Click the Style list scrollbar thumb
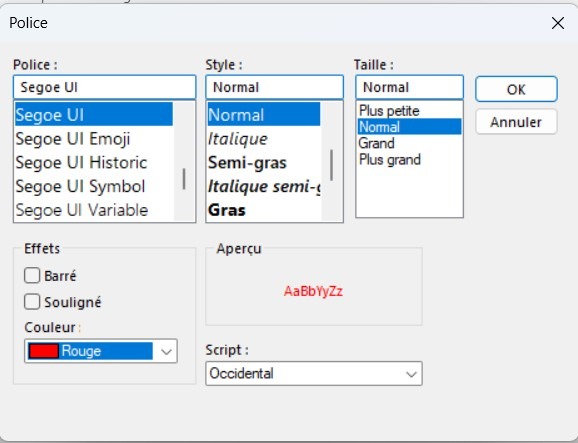 coord(331,165)
